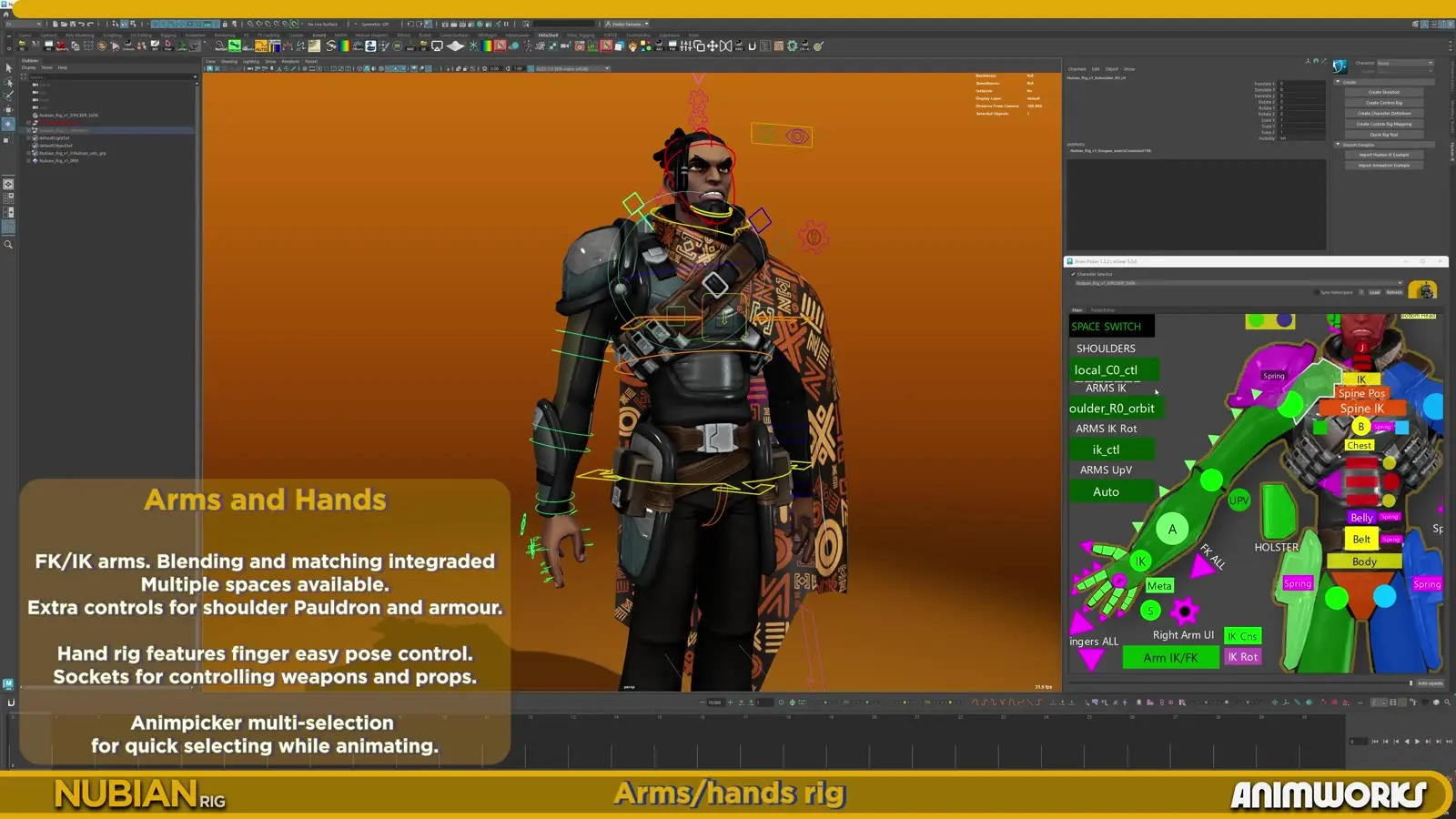Click the Translate X value field
Viewport: 1456px width, 819px height.
(1302, 84)
